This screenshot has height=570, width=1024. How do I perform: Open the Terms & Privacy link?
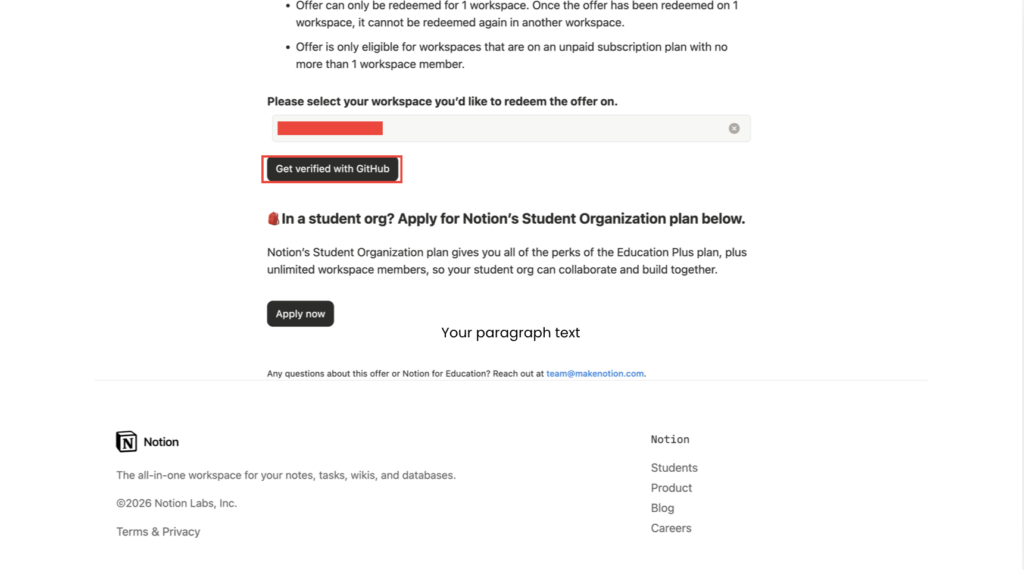coord(158,532)
